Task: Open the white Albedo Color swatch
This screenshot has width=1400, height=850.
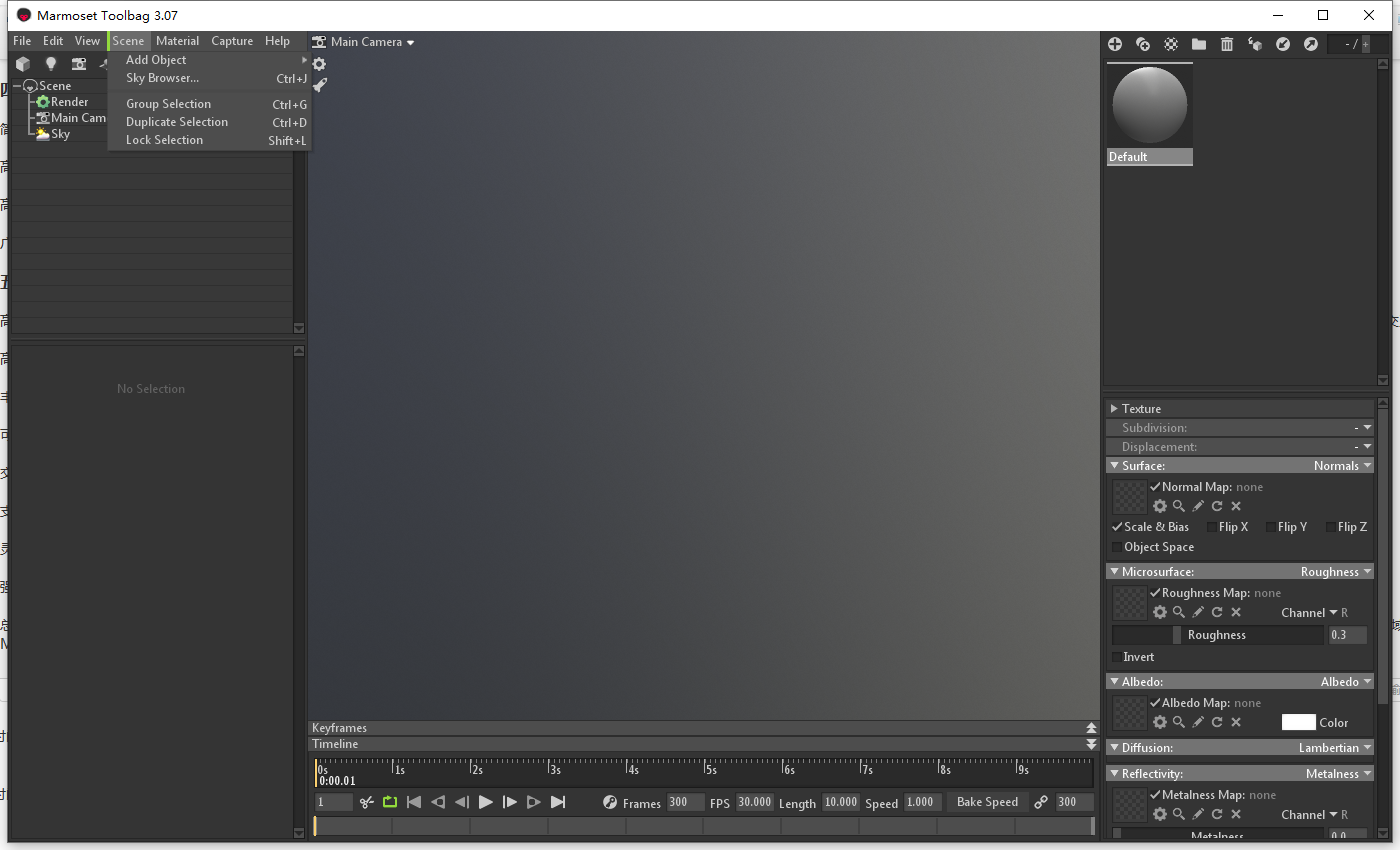Action: coord(1298,722)
